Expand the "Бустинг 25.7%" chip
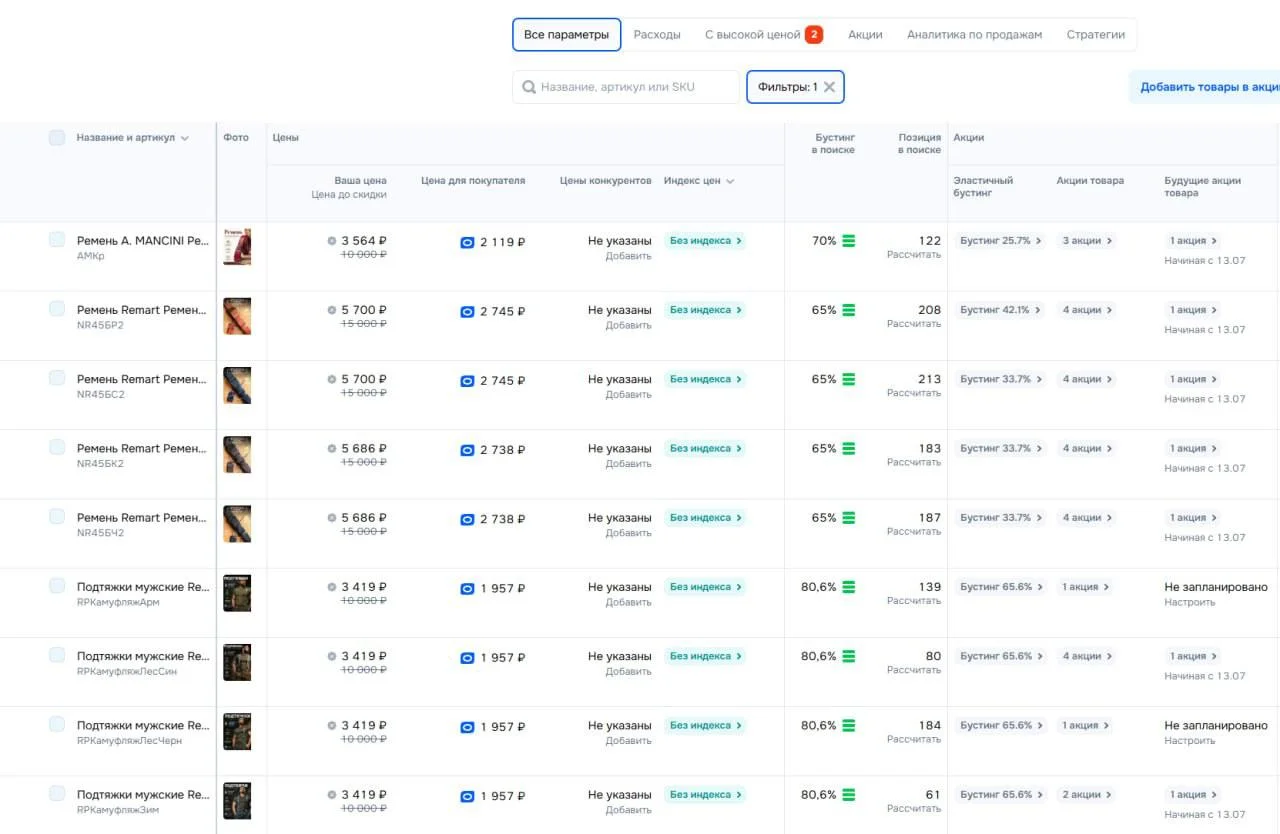 [x=1000, y=241]
